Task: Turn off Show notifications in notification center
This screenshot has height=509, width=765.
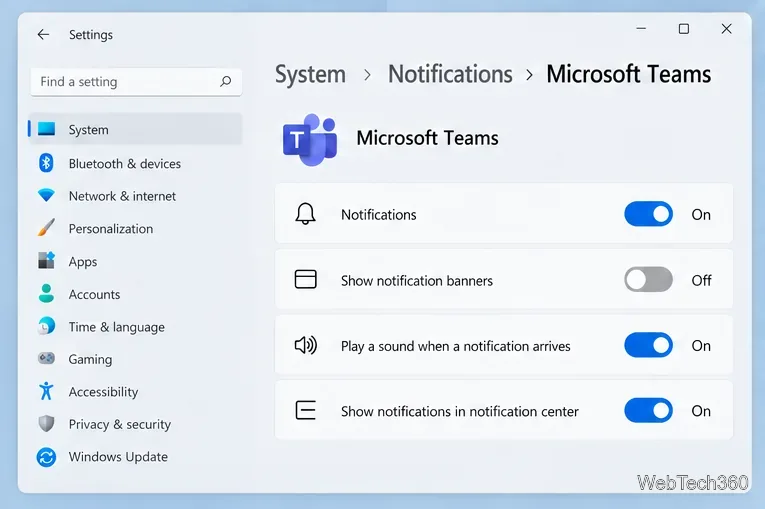Action: [648, 410]
